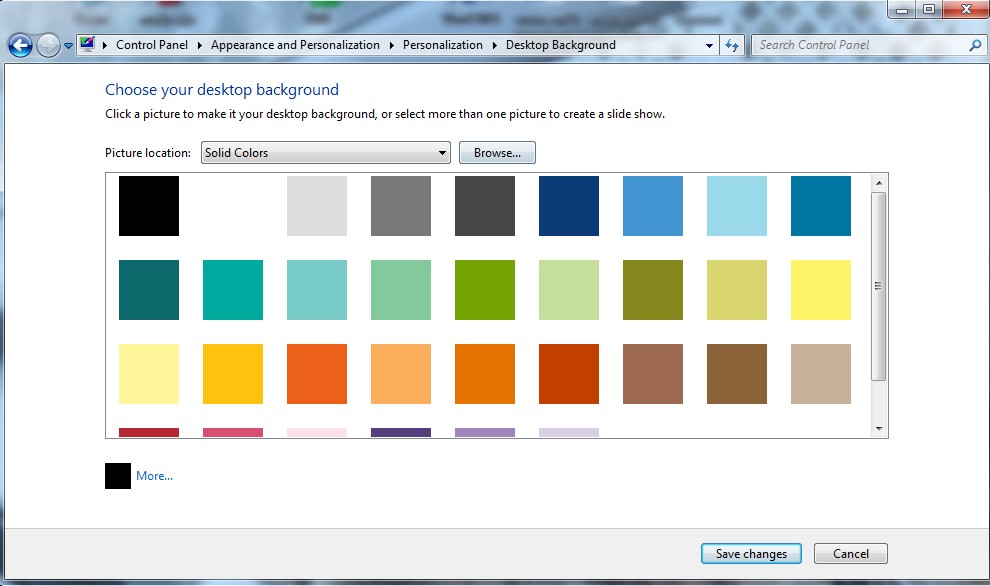Refresh the page with the refresh icon
The image size is (990, 586).
[732, 45]
